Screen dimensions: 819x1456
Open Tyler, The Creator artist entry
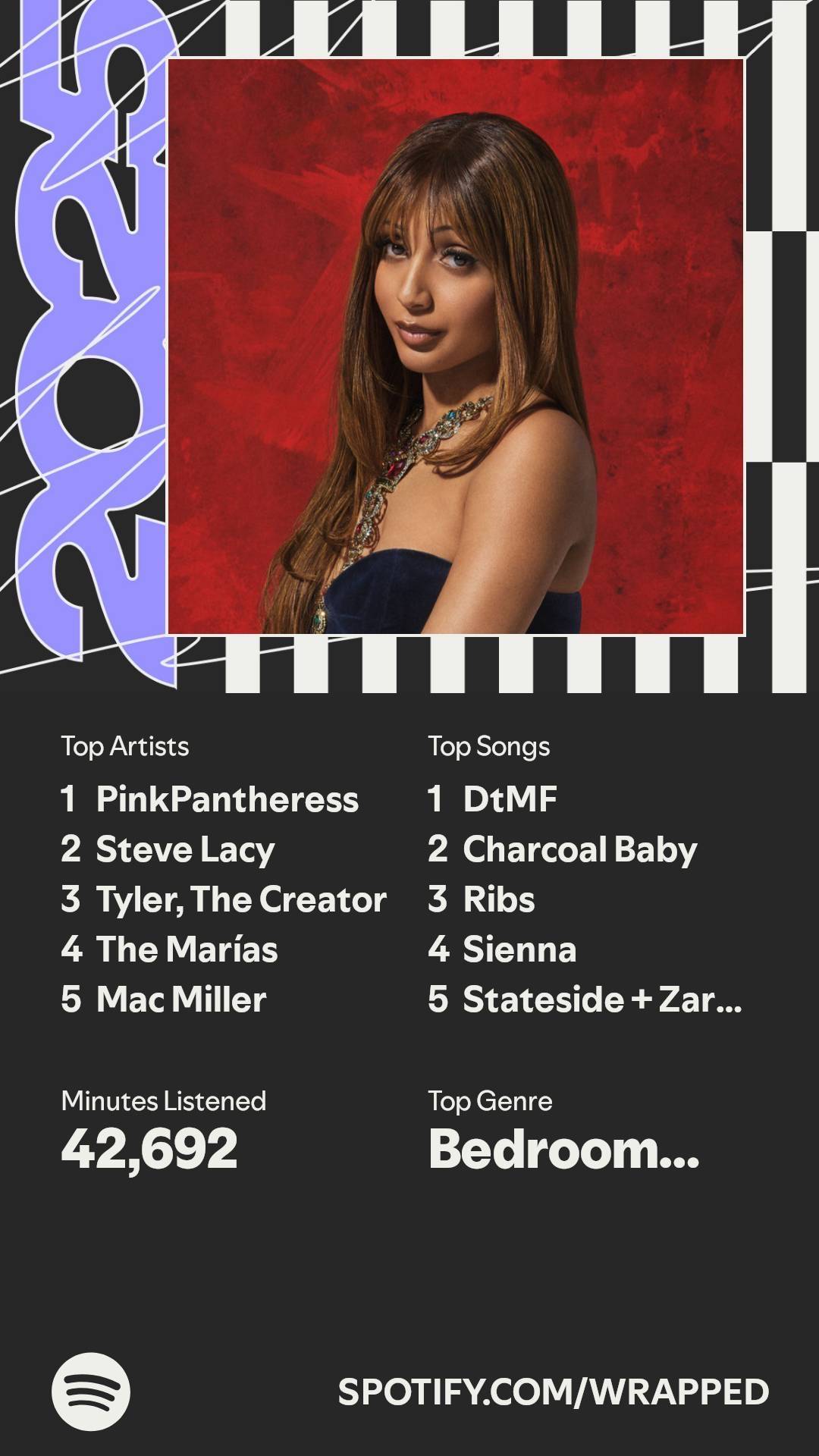241,899
